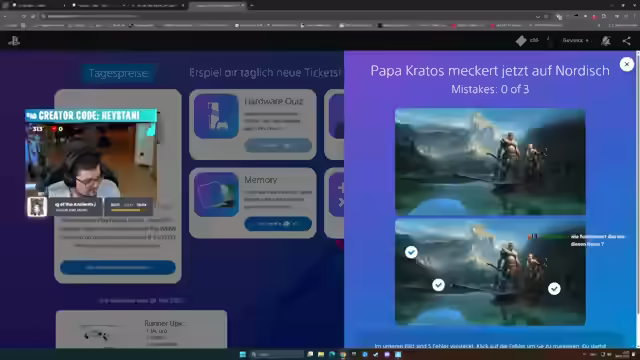Click the blue button in daily prize card

point(118,267)
